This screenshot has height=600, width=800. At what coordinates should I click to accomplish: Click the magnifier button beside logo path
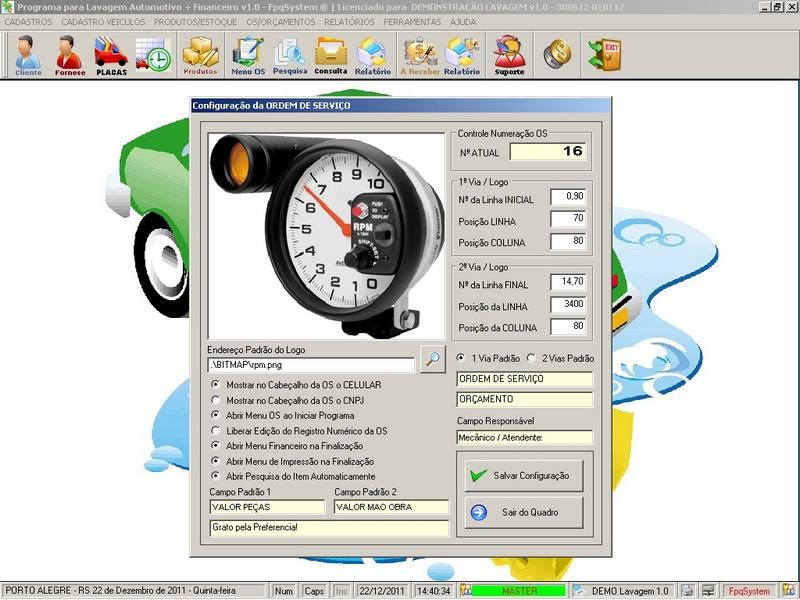coord(432,358)
